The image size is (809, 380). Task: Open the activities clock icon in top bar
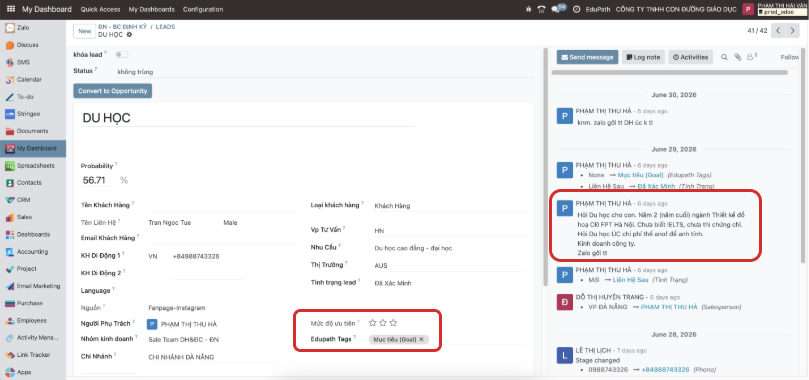tap(576, 9)
